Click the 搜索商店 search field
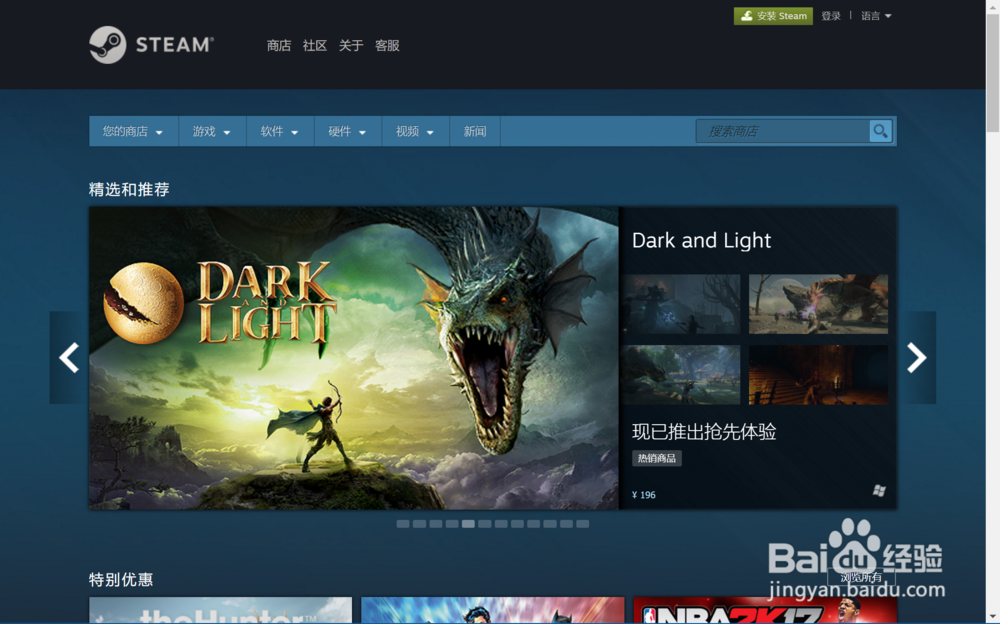Screen dimensions: 1000x624 point(783,131)
